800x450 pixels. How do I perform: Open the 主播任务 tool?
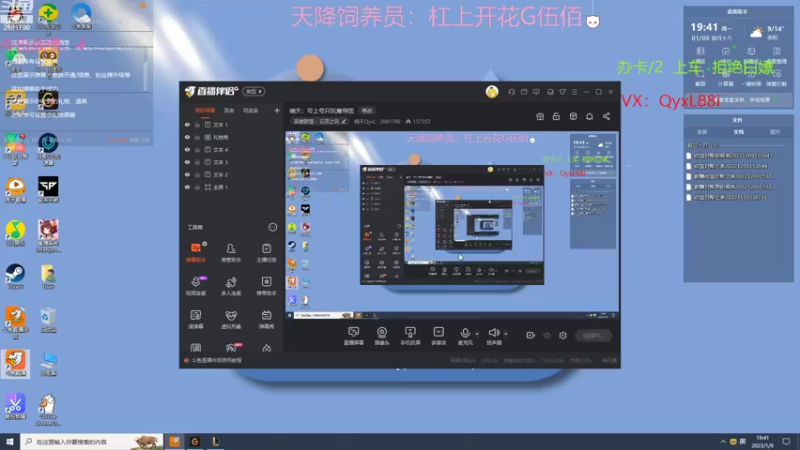click(x=266, y=253)
